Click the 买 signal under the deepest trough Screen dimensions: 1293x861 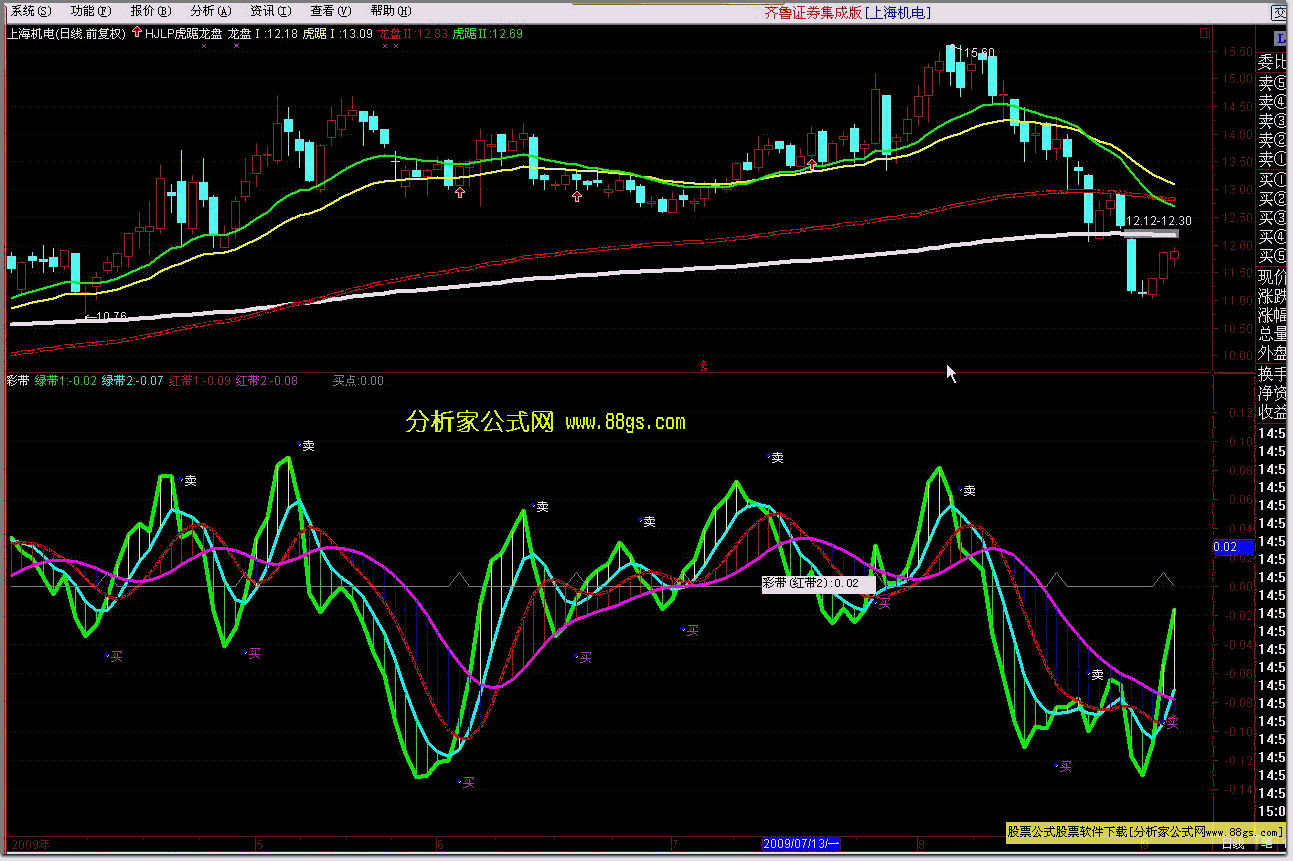467,783
